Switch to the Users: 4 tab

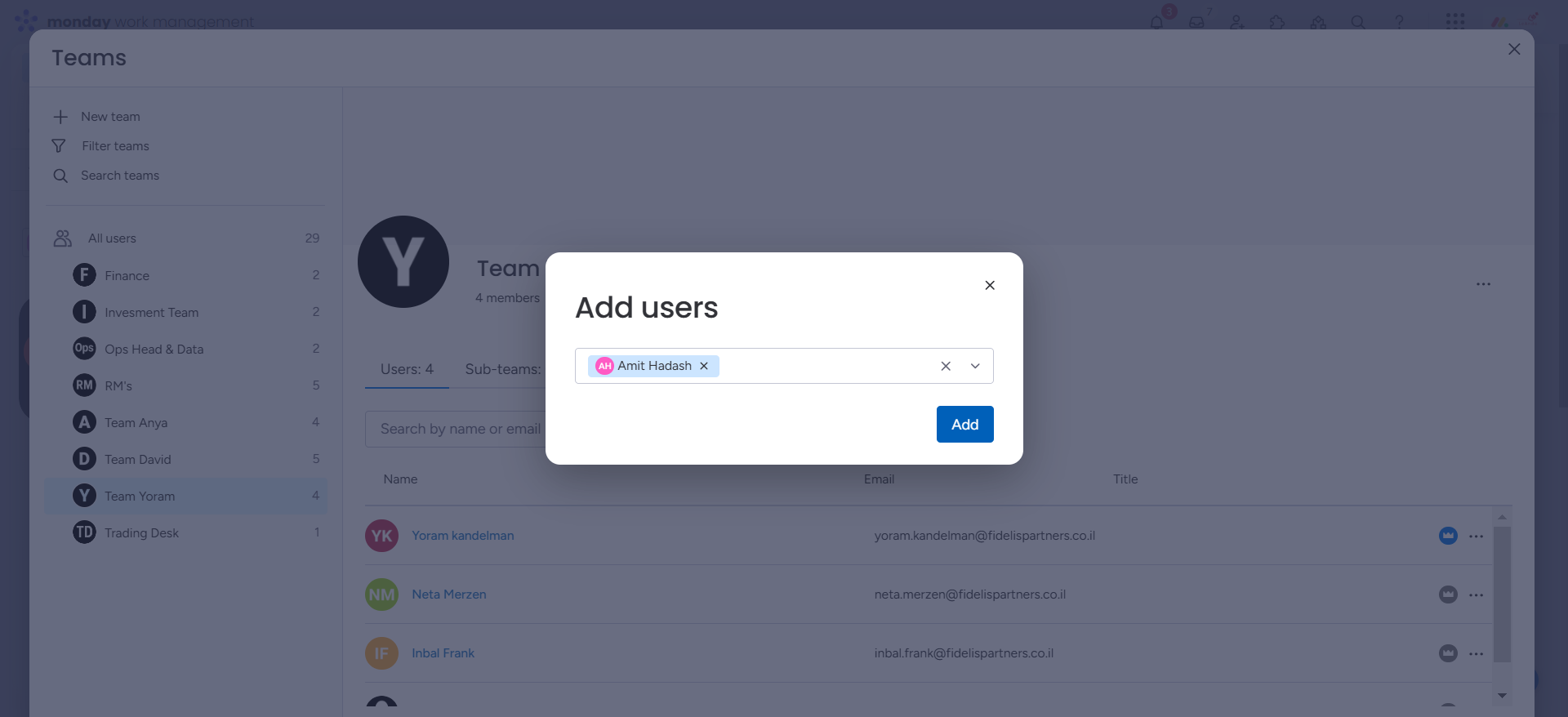pos(407,369)
